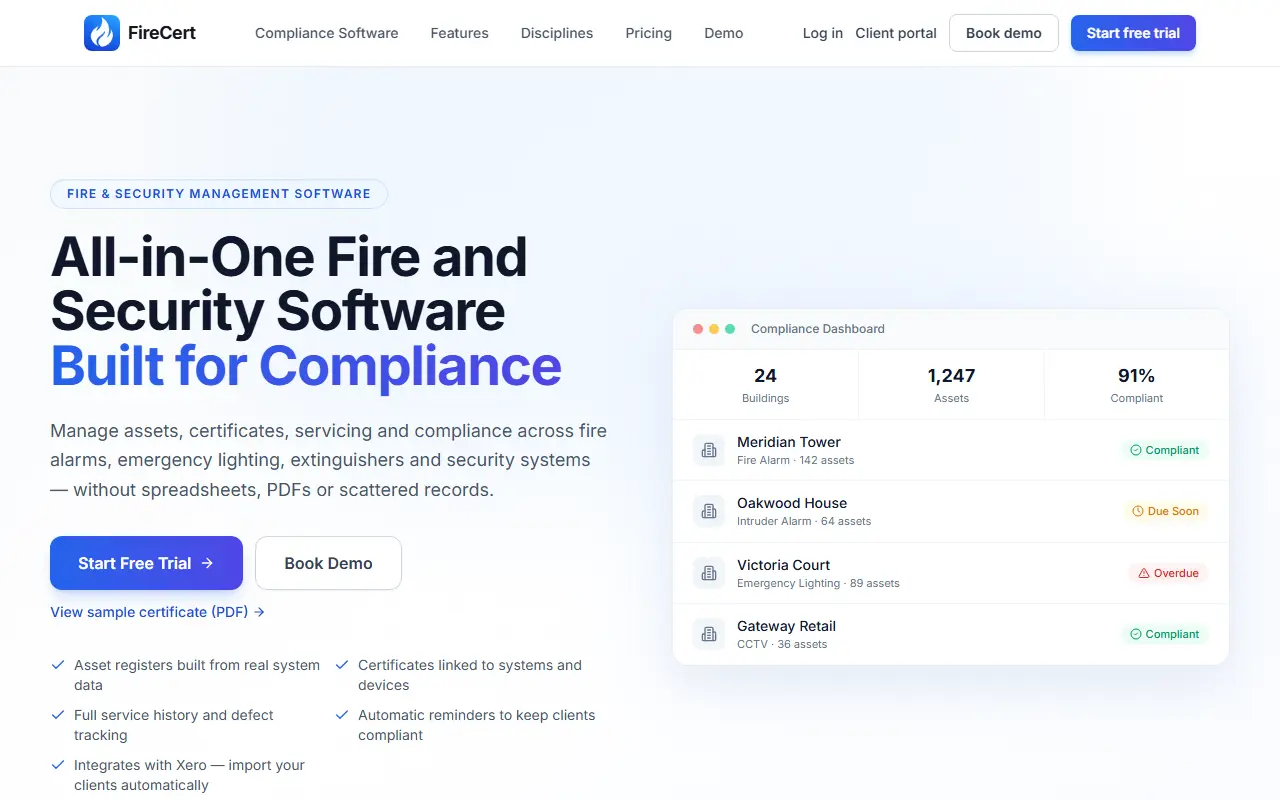Select the Victoria Court row title
The width and height of the screenshot is (1280, 800).
click(x=784, y=565)
